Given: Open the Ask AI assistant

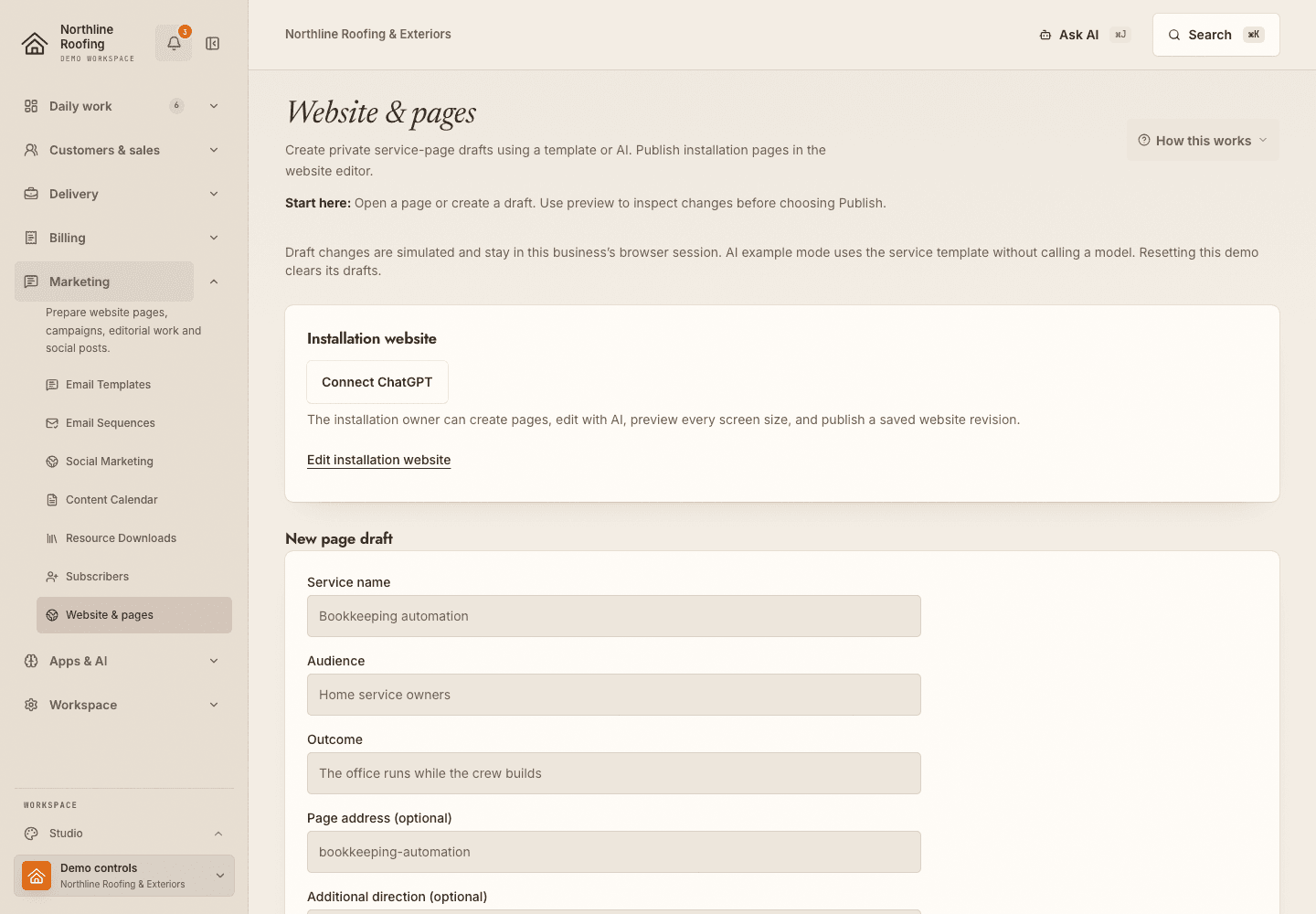Looking at the screenshot, I should point(1085,35).
